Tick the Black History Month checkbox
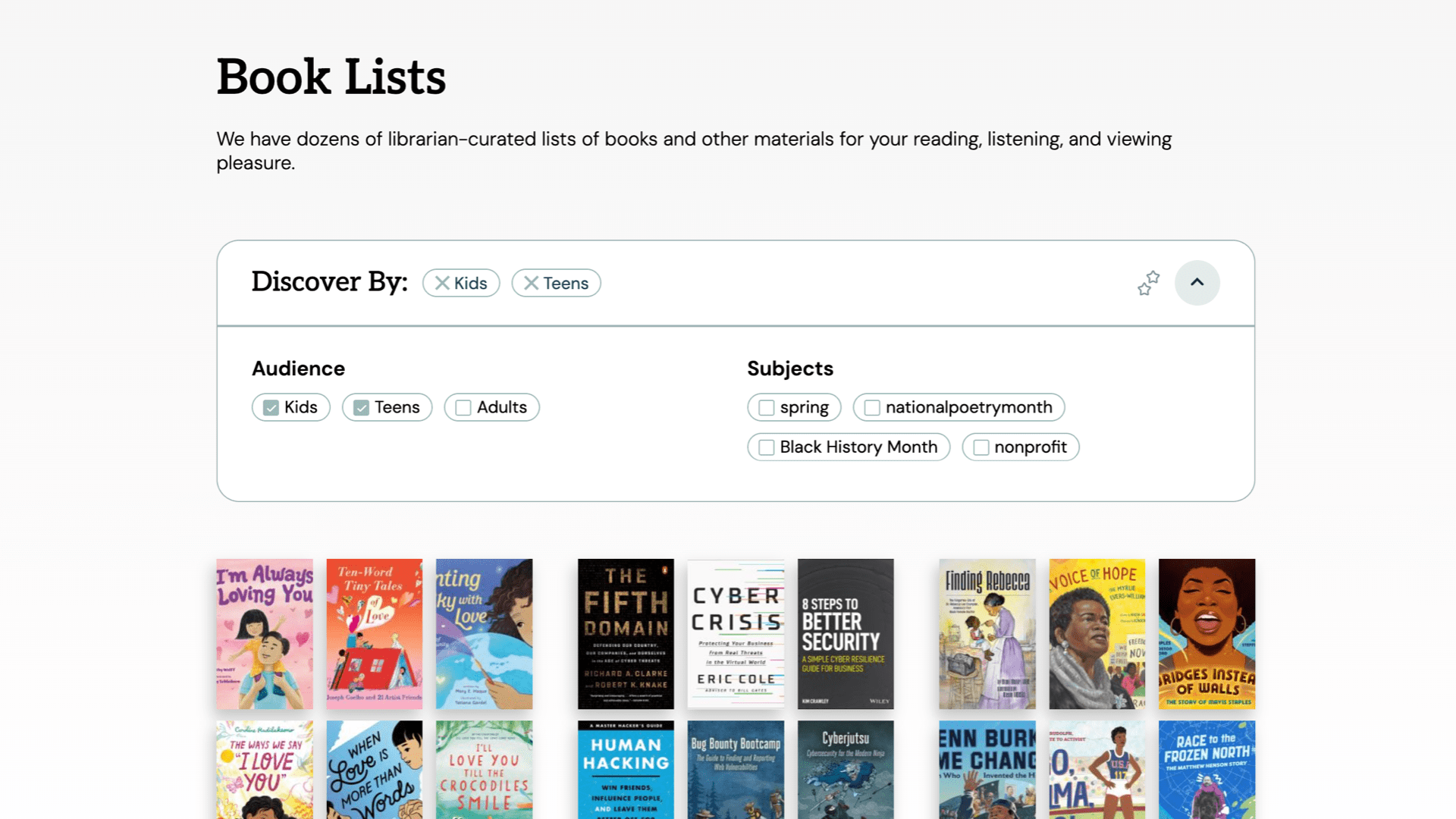 click(767, 447)
